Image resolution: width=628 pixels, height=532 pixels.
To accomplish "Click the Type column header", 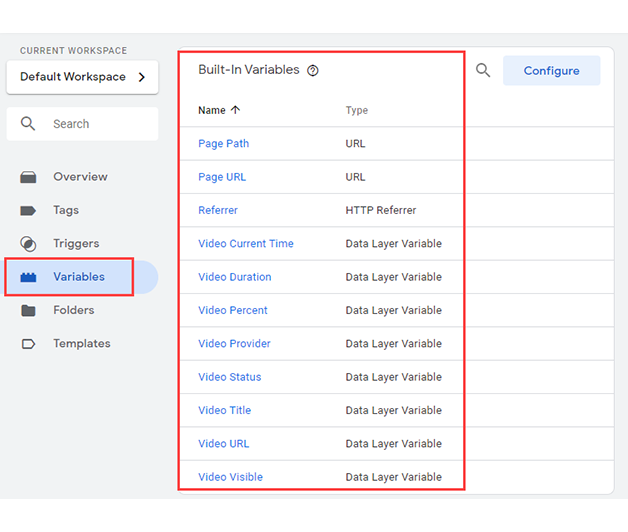I will tap(357, 110).
